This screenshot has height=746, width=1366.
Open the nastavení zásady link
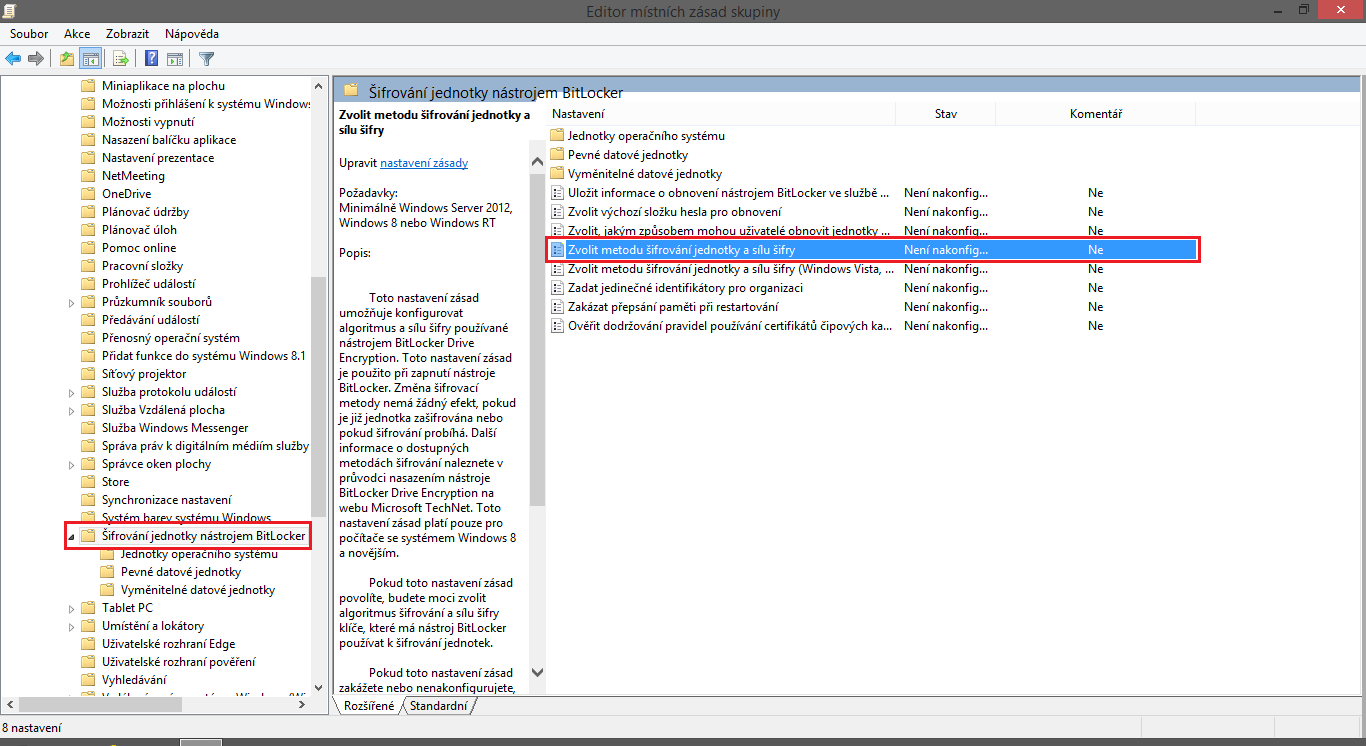pyautogui.click(x=423, y=161)
